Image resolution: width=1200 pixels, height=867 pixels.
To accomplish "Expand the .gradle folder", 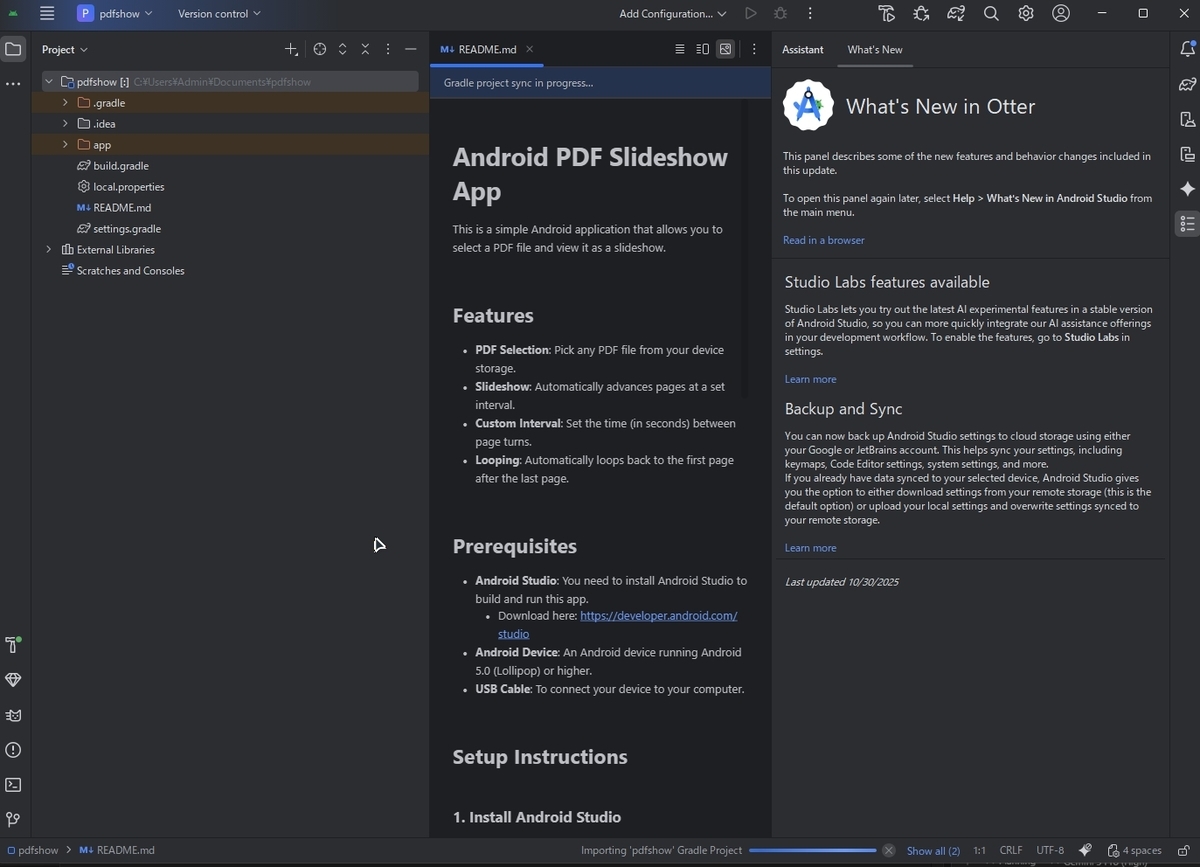I will (65, 103).
